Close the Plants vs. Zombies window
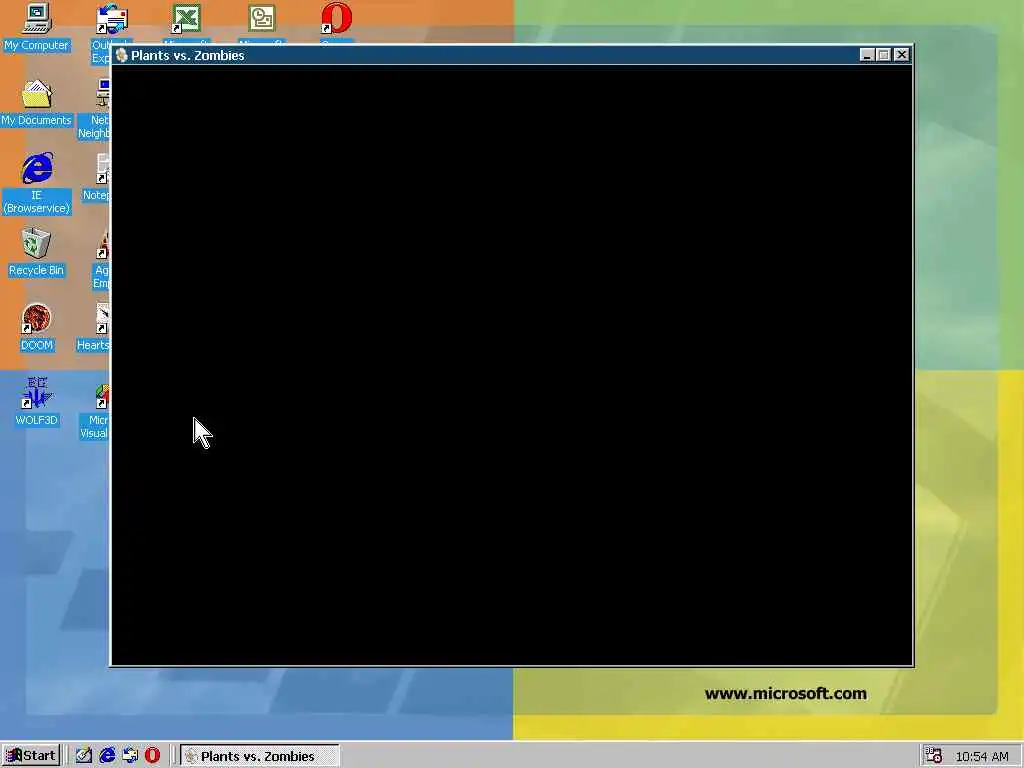Screen dimensions: 1024x768 (x=901, y=56)
